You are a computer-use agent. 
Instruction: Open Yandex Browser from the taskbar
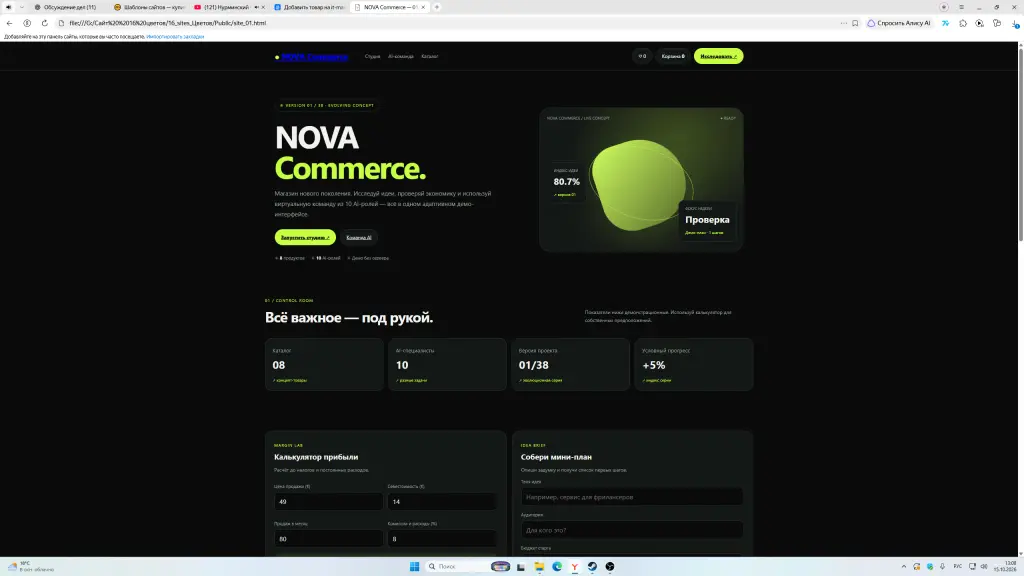click(x=574, y=566)
